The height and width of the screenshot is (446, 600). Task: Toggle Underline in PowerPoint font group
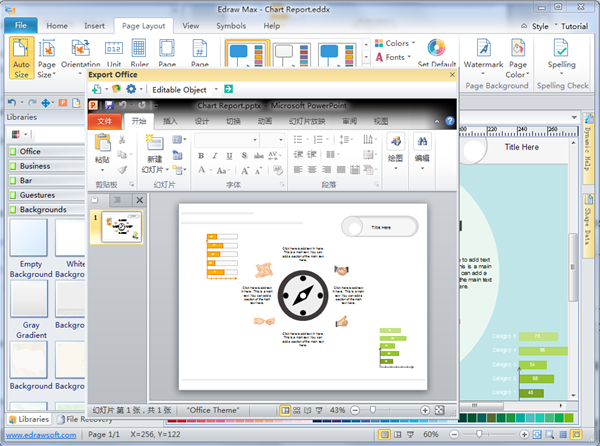[x=227, y=156]
